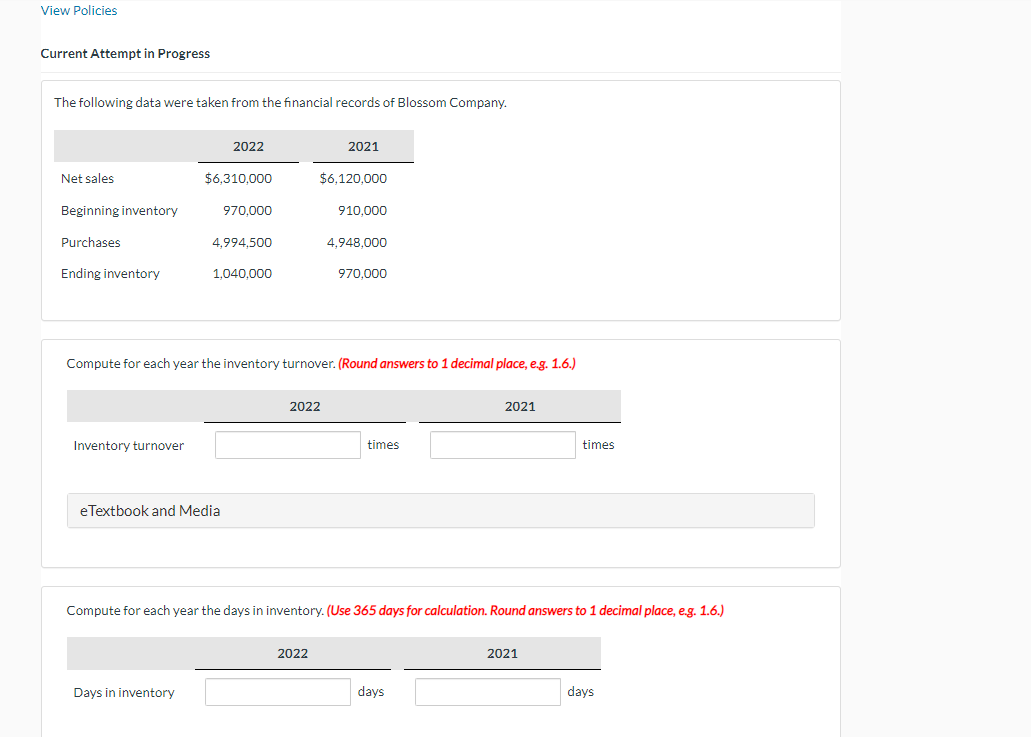
Task: Click the 2022 header above turnover inputs
Action: tap(305, 406)
